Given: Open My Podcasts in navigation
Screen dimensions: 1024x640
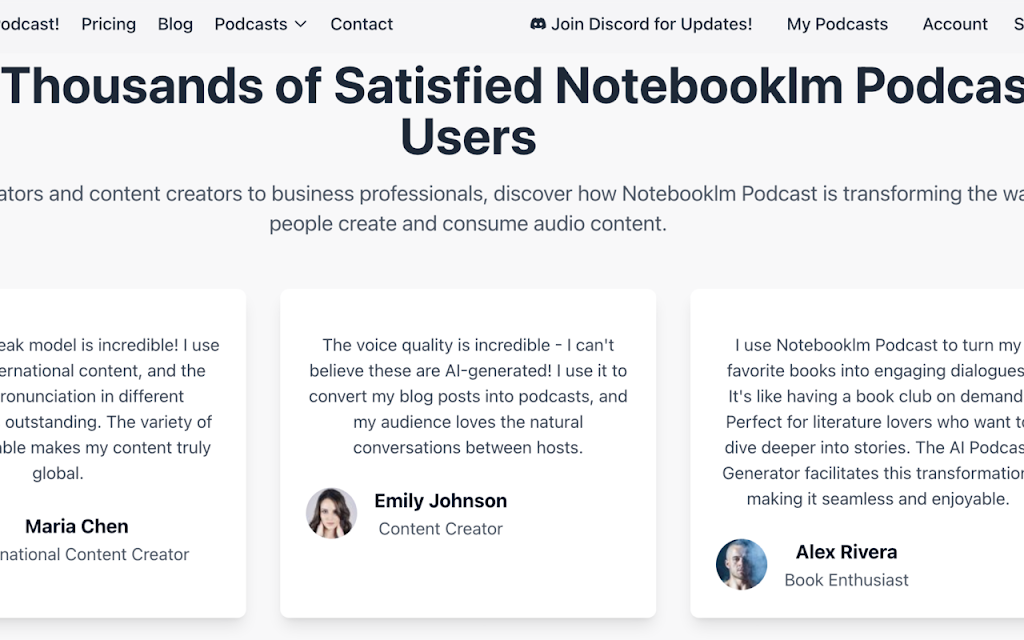Looking at the screenshot, I should (837, 24).
